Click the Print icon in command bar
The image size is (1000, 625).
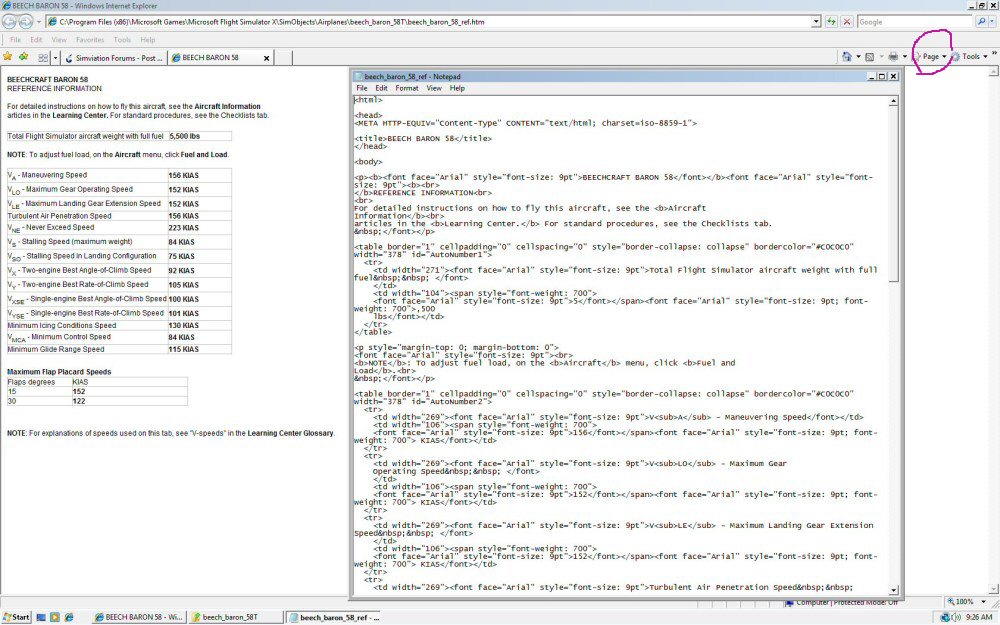point(893,57)
